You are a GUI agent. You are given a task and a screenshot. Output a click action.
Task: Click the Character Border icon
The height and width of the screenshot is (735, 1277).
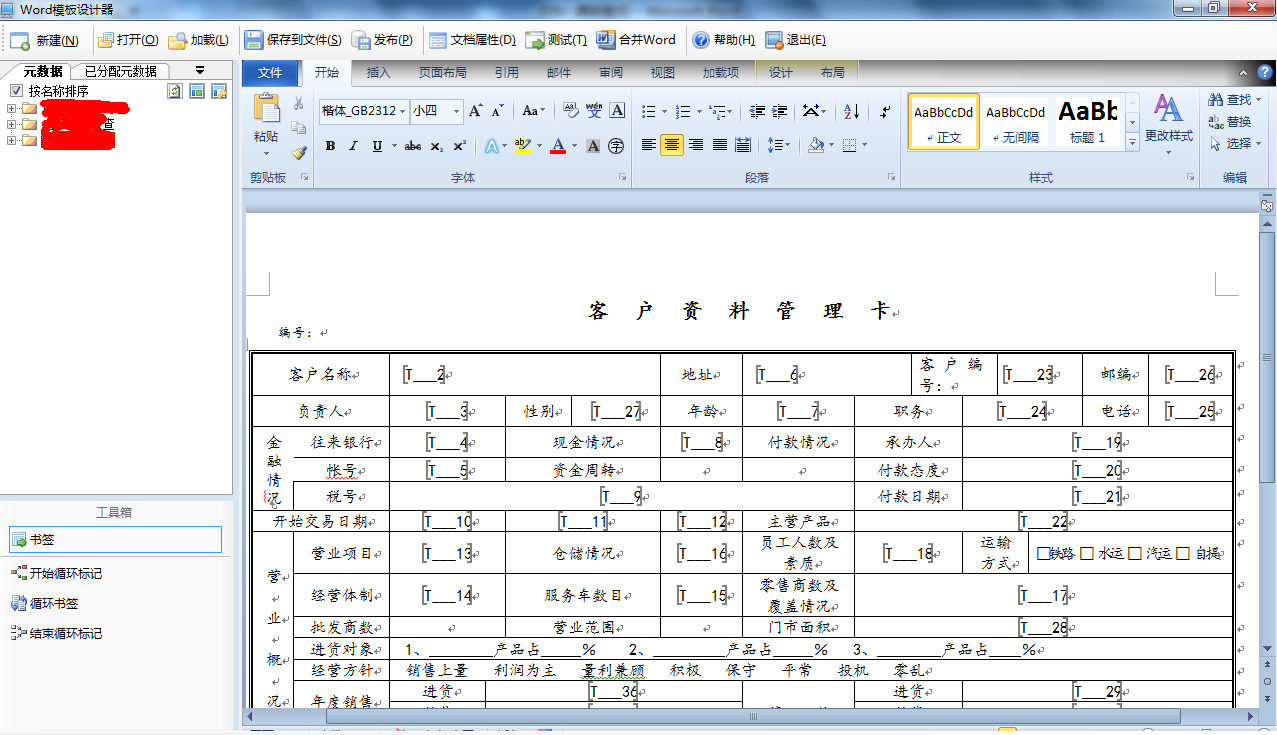[x=617, y=111]
